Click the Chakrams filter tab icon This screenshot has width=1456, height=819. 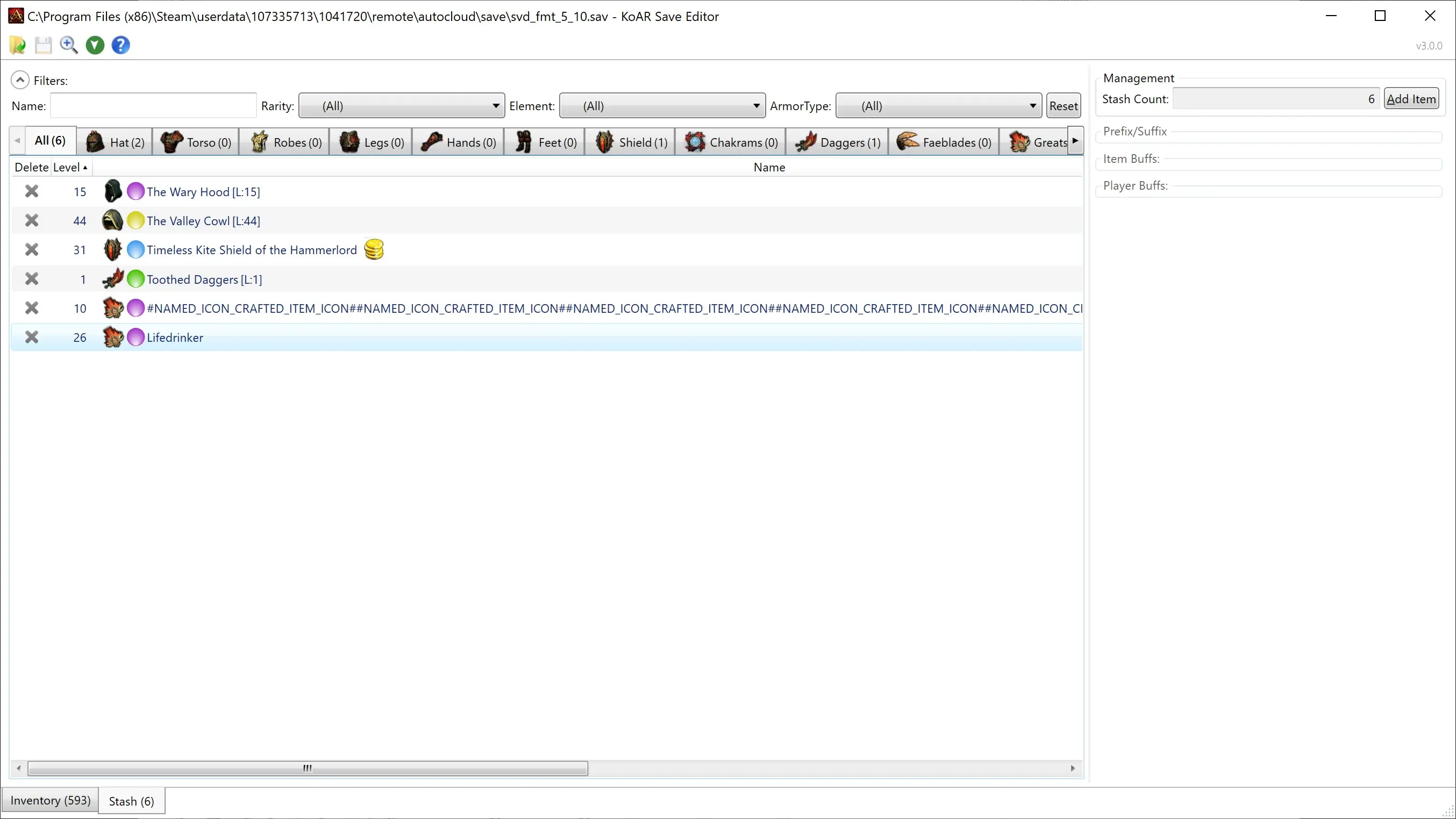[x=694, y=142]
